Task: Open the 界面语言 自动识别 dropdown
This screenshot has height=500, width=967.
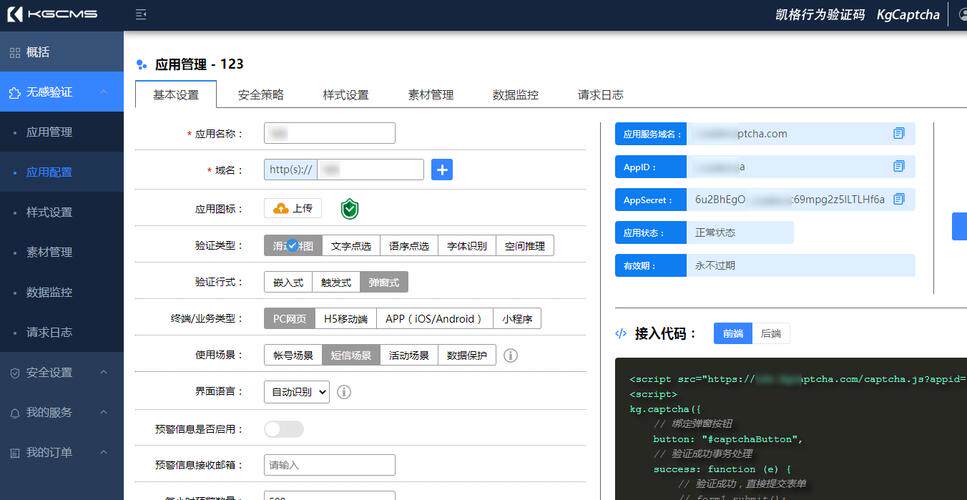Action: 297,391
